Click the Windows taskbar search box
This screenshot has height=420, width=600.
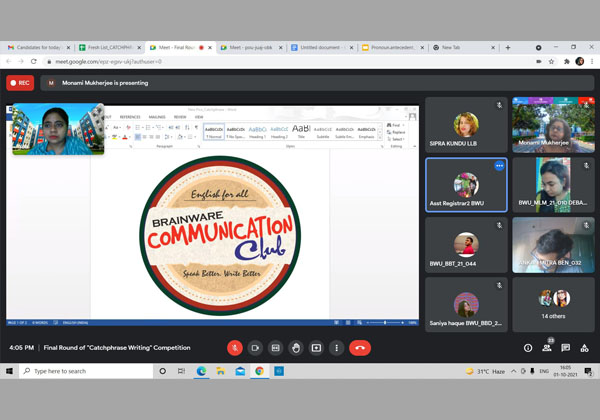click(85, 370)
